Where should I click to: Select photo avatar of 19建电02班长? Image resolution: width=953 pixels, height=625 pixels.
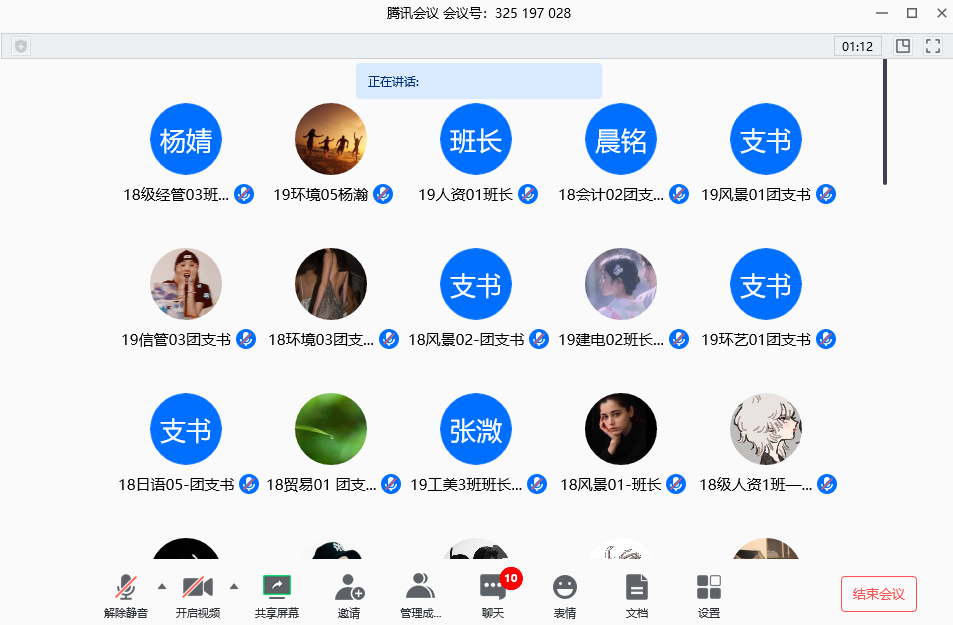621,284
